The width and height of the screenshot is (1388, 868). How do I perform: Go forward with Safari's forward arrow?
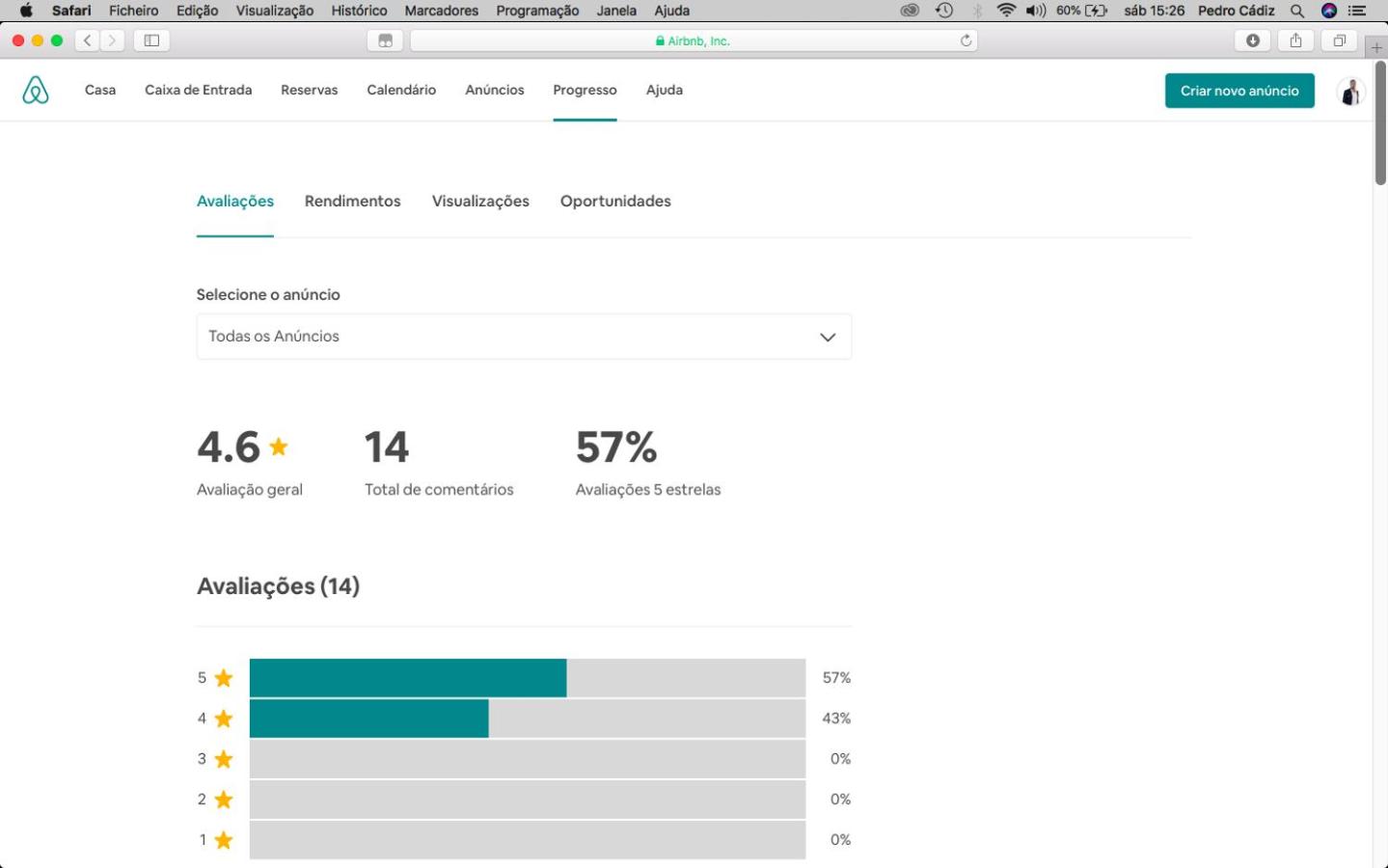tap(112, 41)
